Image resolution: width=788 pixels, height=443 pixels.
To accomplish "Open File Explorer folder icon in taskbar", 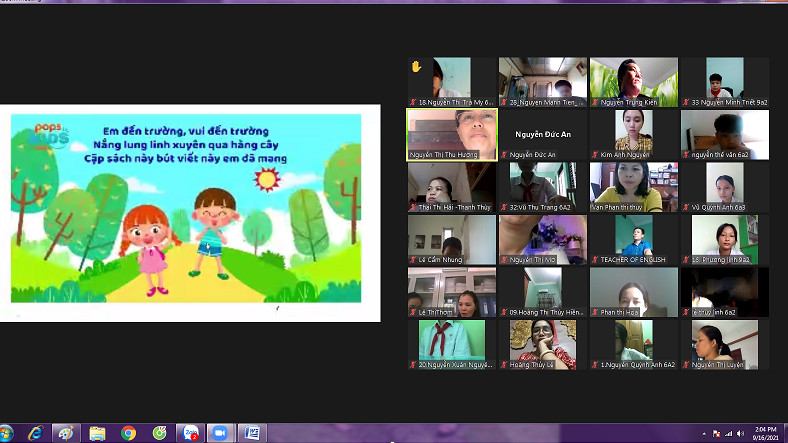I will tap(97, 433).
